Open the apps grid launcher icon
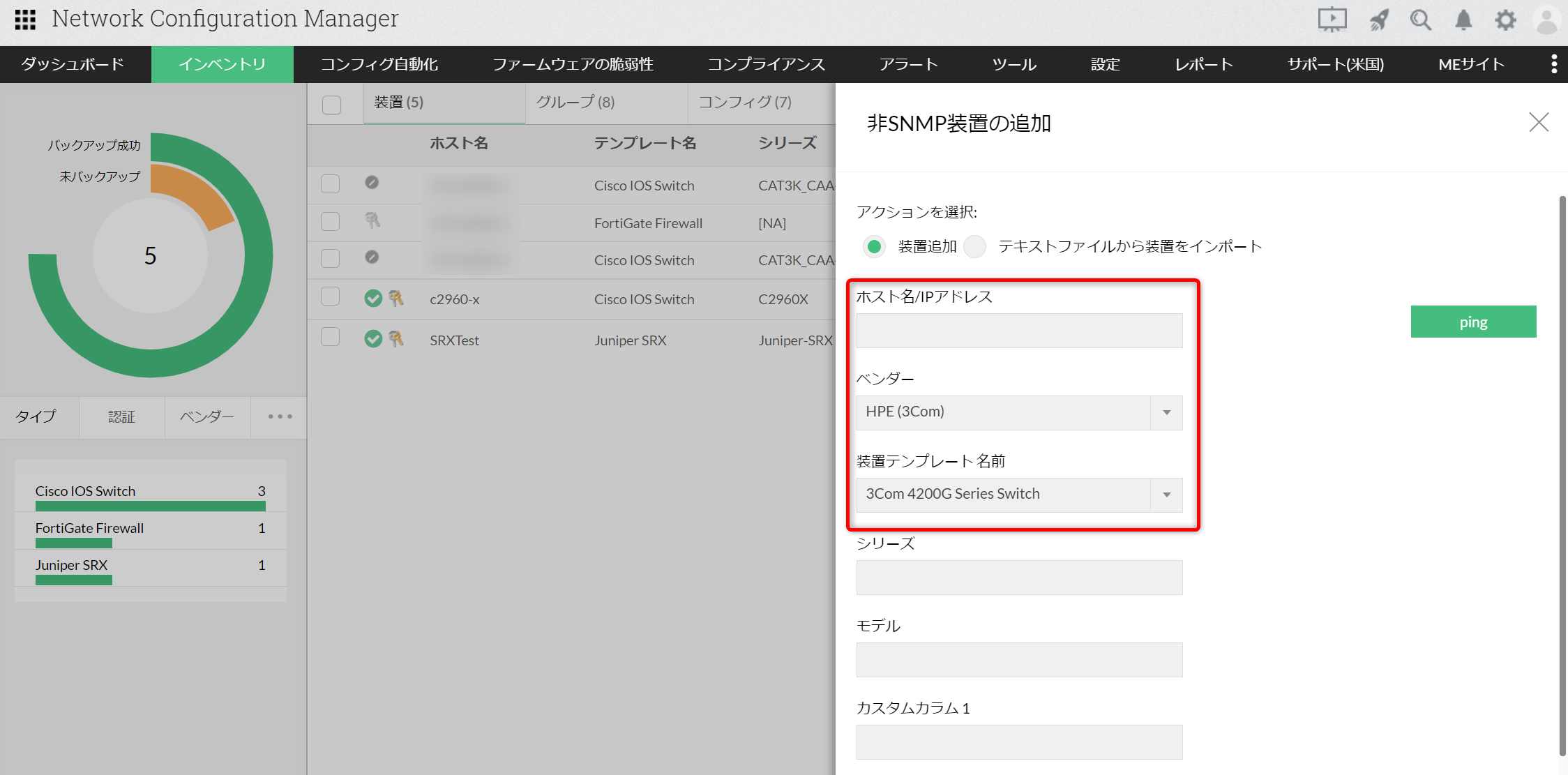Screen dimensions: 1568x775 pyautogui.click(x=25, y=19)
